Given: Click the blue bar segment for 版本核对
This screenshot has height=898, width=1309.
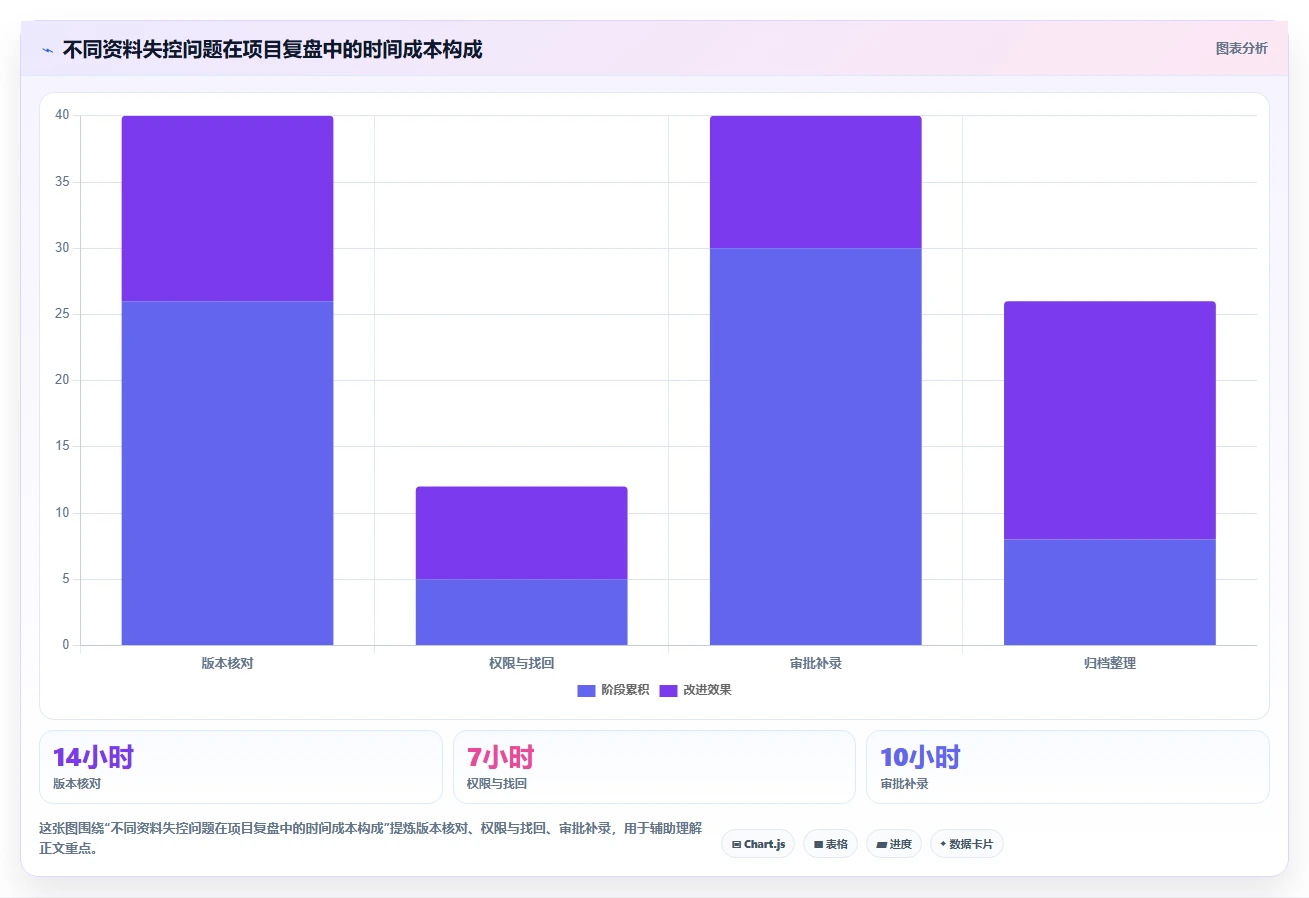Looking at the screenshot, I should [x=227, y=473].
